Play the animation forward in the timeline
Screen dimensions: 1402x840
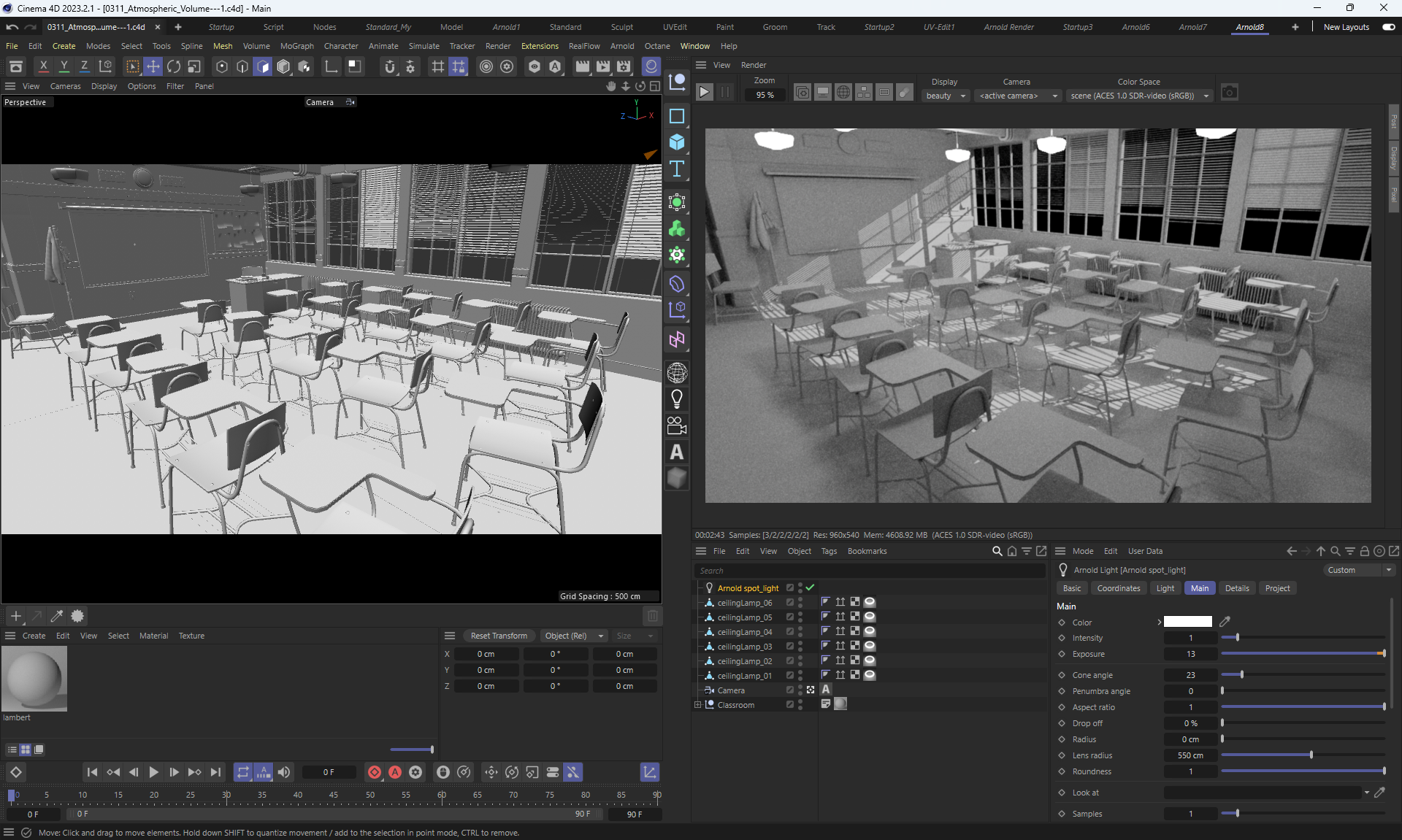click(x=153, y=772)
